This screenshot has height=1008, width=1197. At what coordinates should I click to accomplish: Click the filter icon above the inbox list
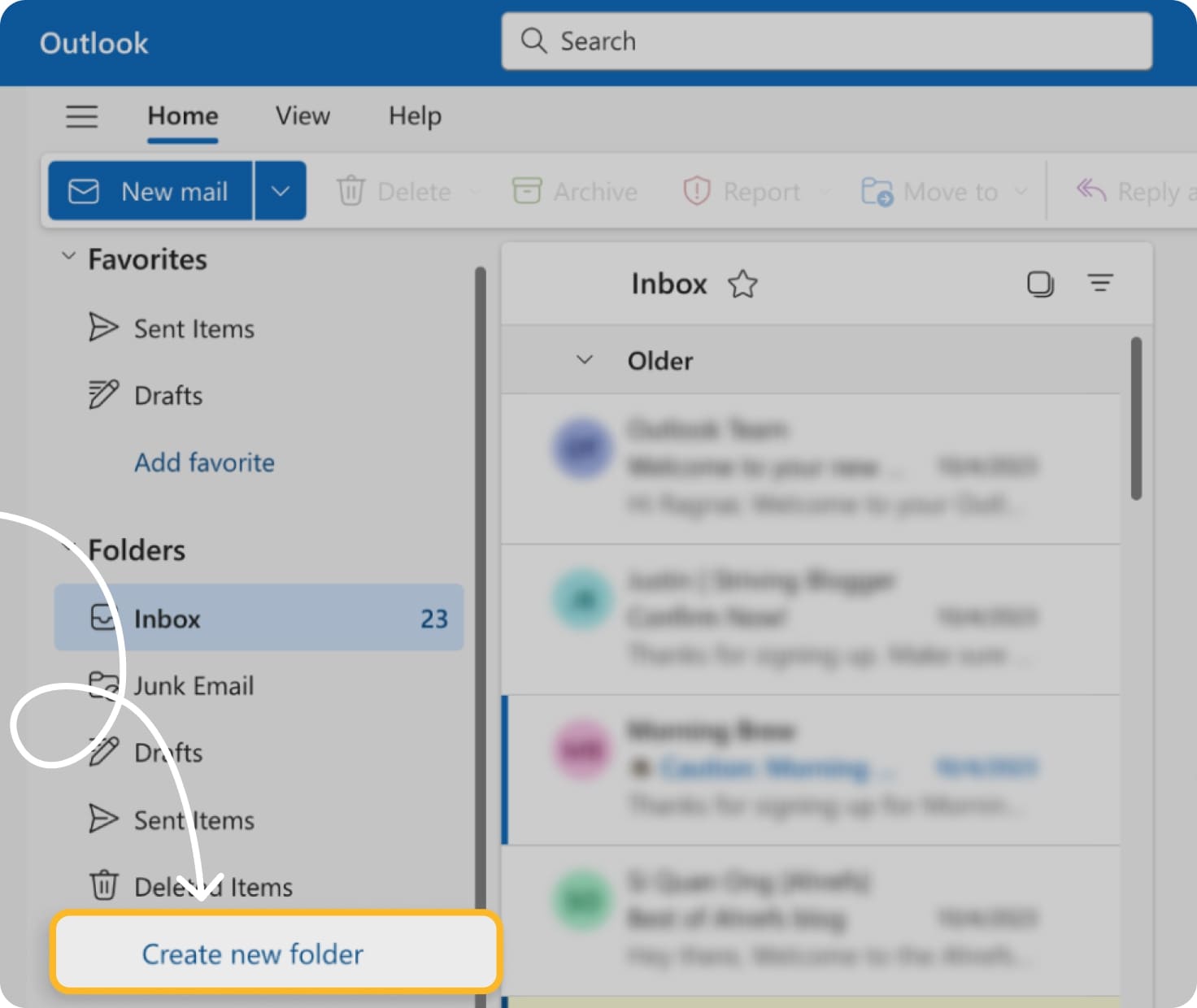click(x=1101, y=284)
